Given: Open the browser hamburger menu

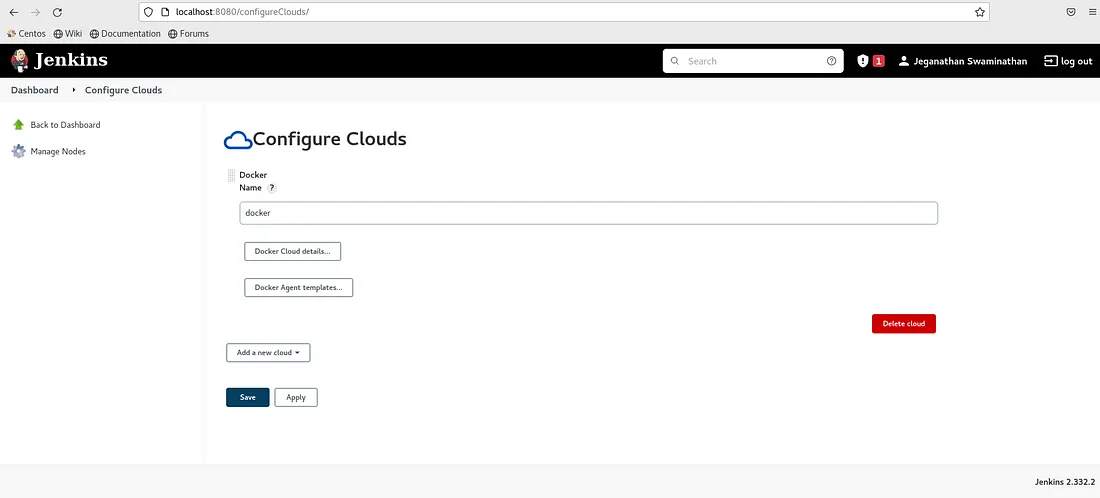Looking at the screenshot, I should click(x=1092, y=12).
